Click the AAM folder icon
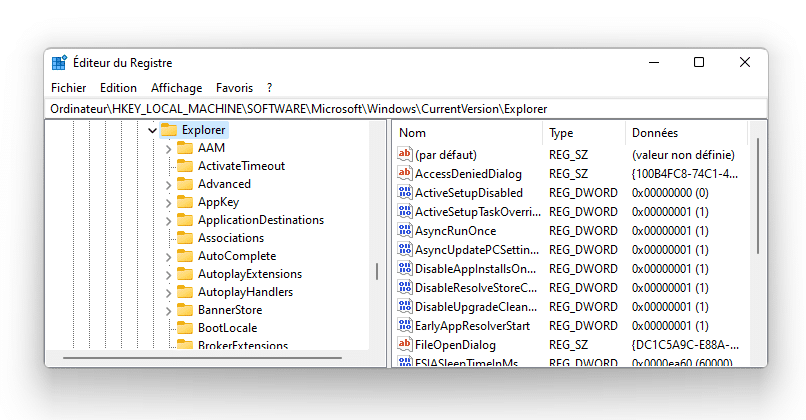The height and width of the screenshot is (420, 806). coord(185,148)
